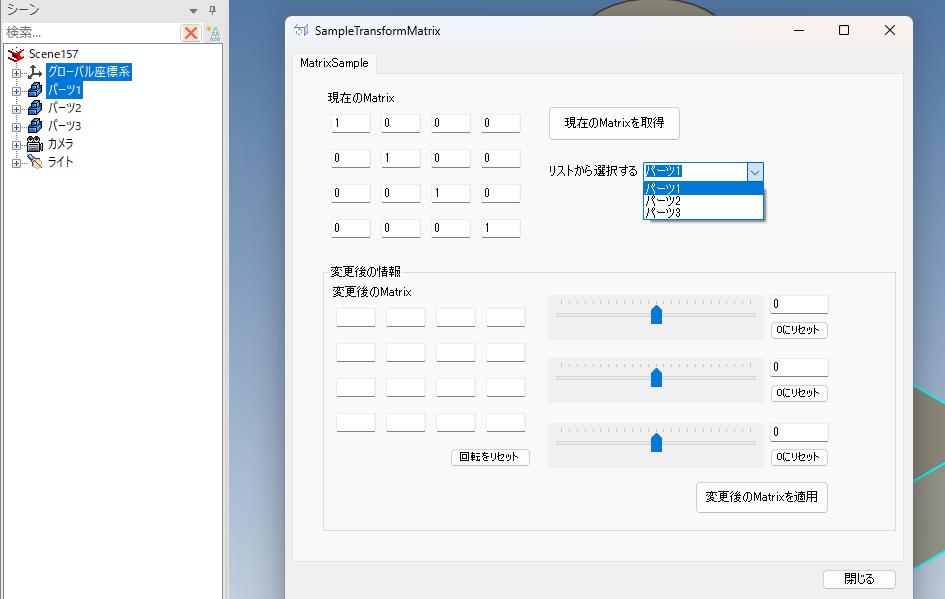Open the シーン panel options dropdown arrow
The width and height of the screenshot is (945, 599).
coord(194,10)
